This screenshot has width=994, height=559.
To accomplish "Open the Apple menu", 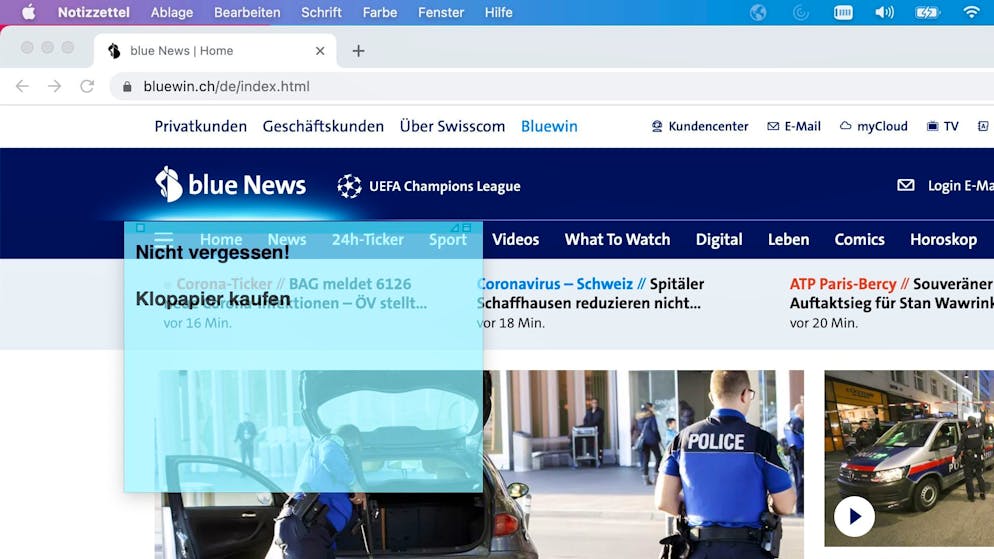I will pos(28,12).
